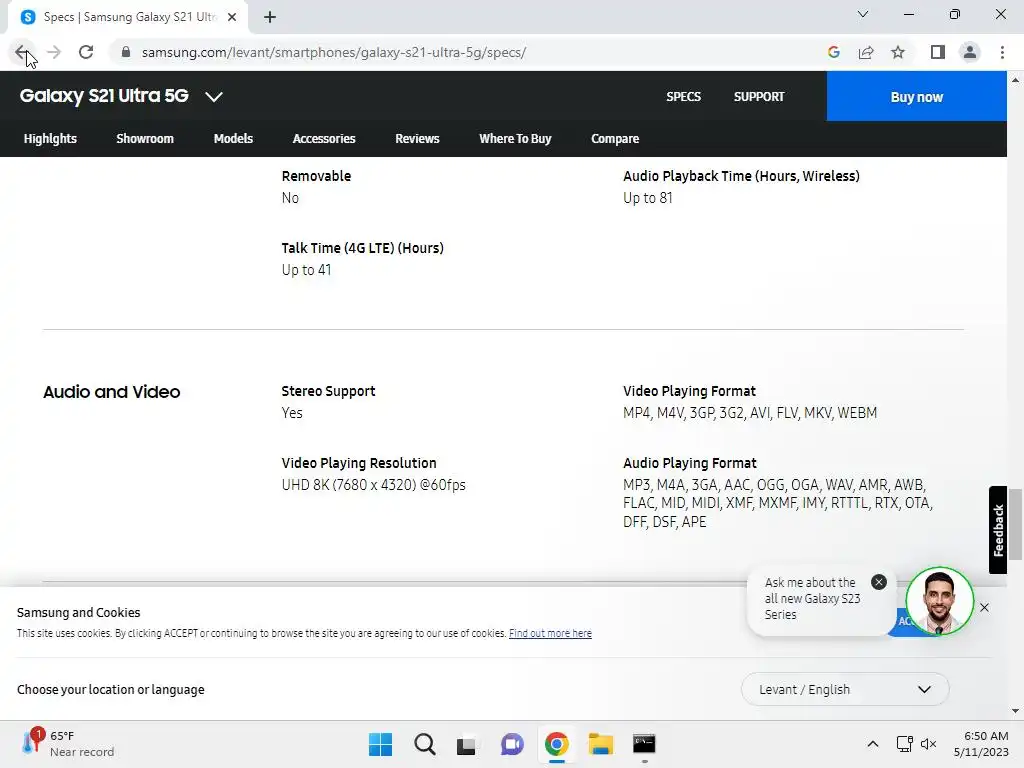Viewport: 1024px width, 768px height.
Task: Share this page via share icon
Action: click(x=866, y=52)
